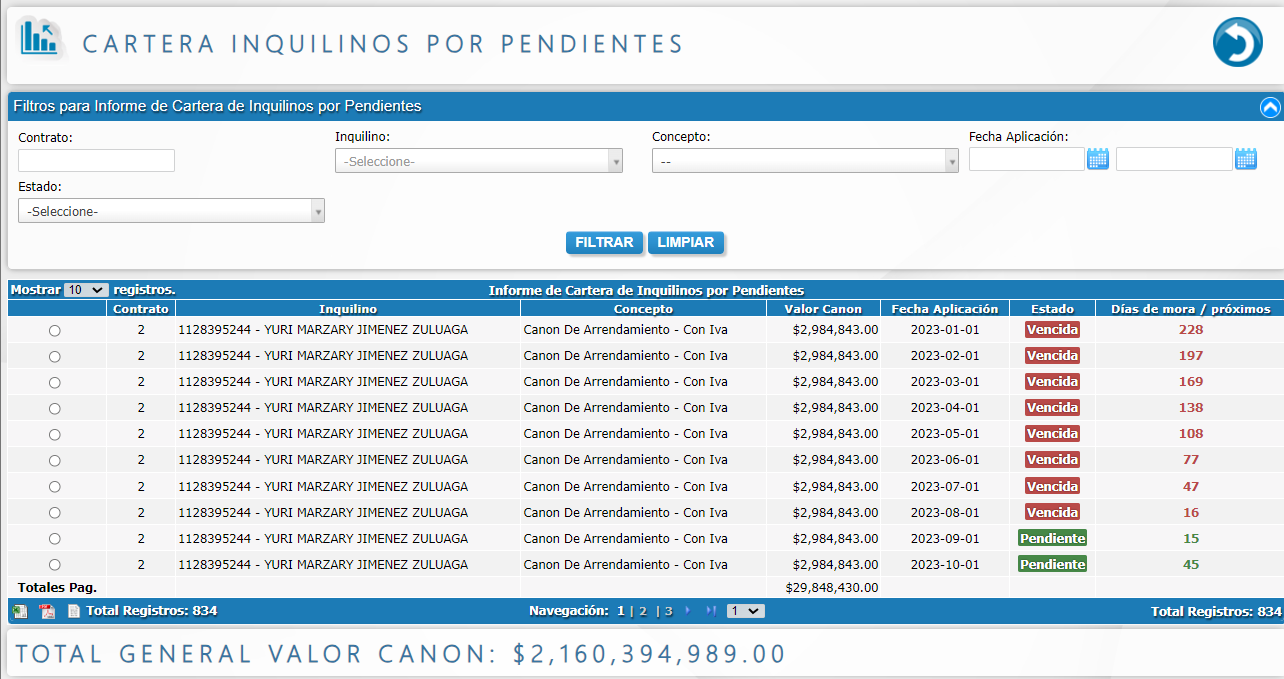
Task: Click in the Contrato input field
Action: click(96, 160)
